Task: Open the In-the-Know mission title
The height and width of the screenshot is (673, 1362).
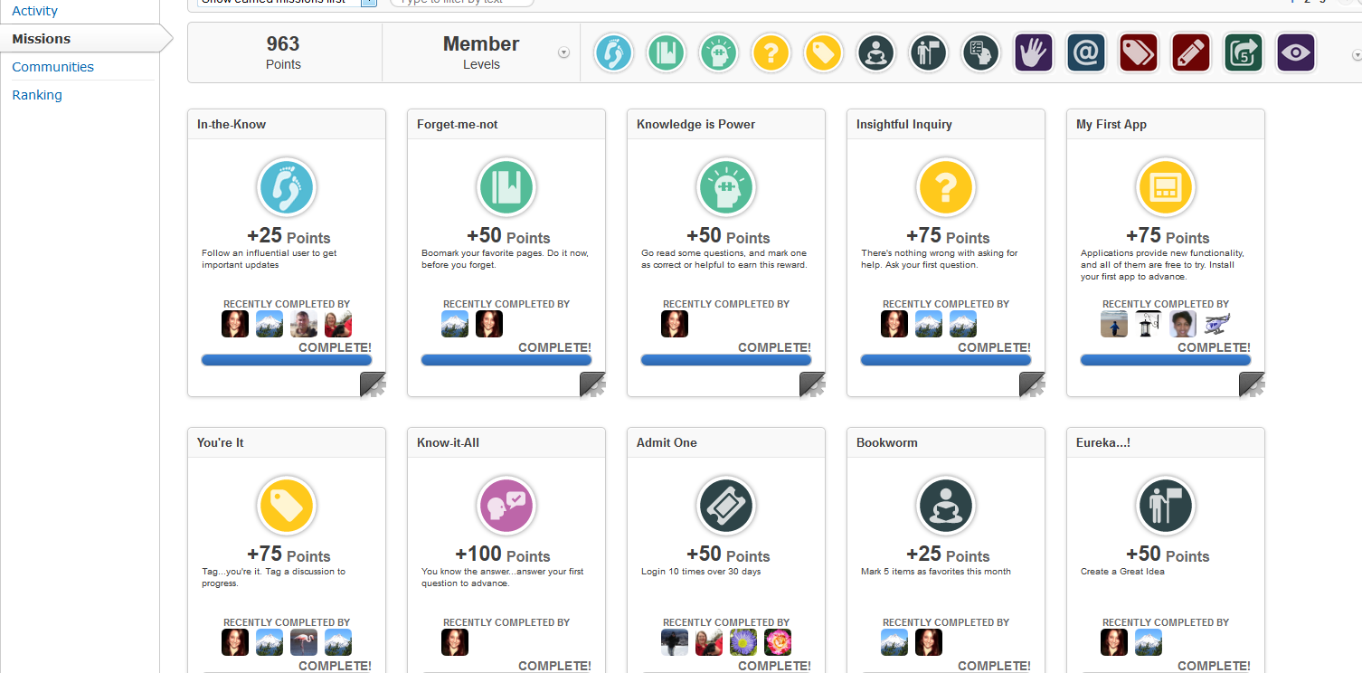Action: point(231,124)
